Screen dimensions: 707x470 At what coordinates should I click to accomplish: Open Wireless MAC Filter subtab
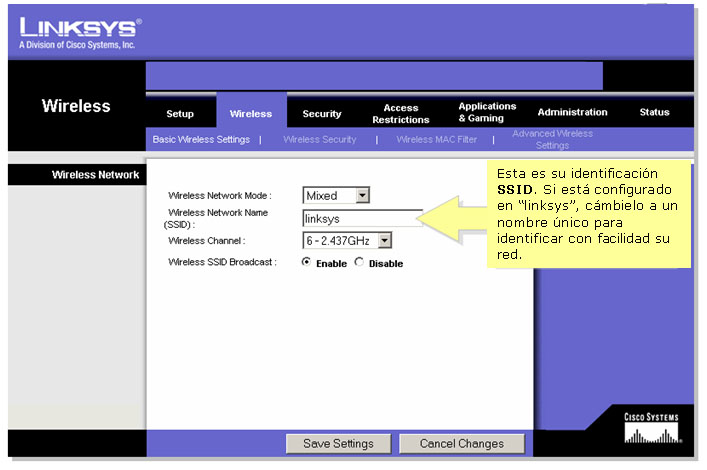[436, 140]
